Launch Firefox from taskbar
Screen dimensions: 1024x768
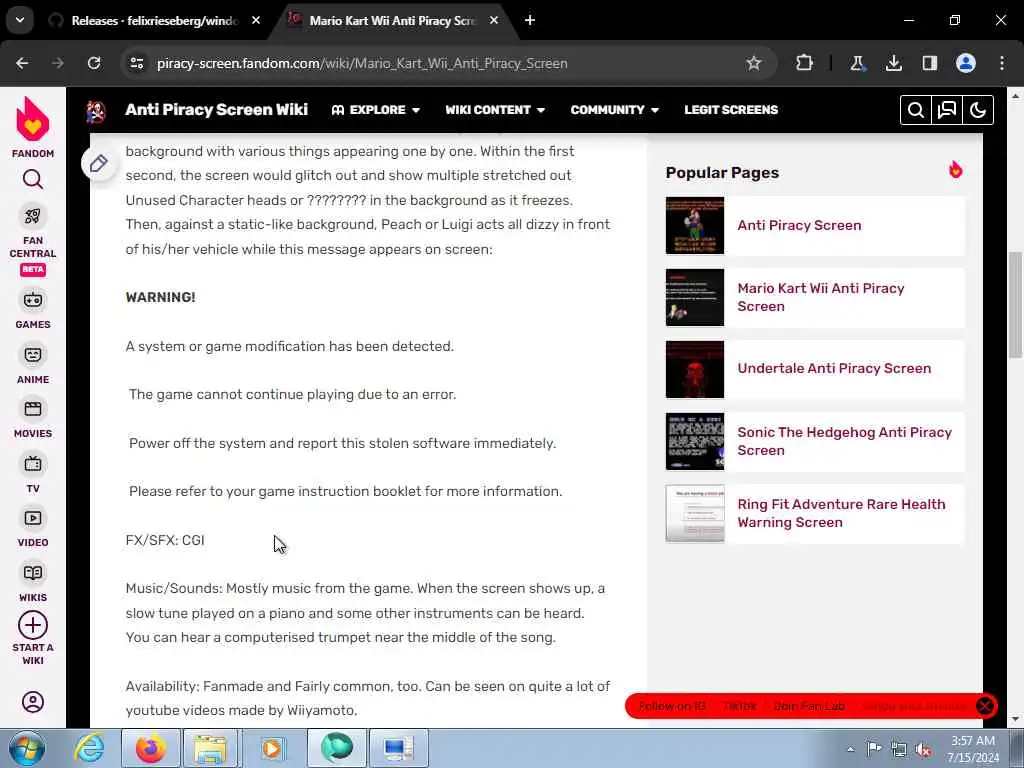[150, 749]
